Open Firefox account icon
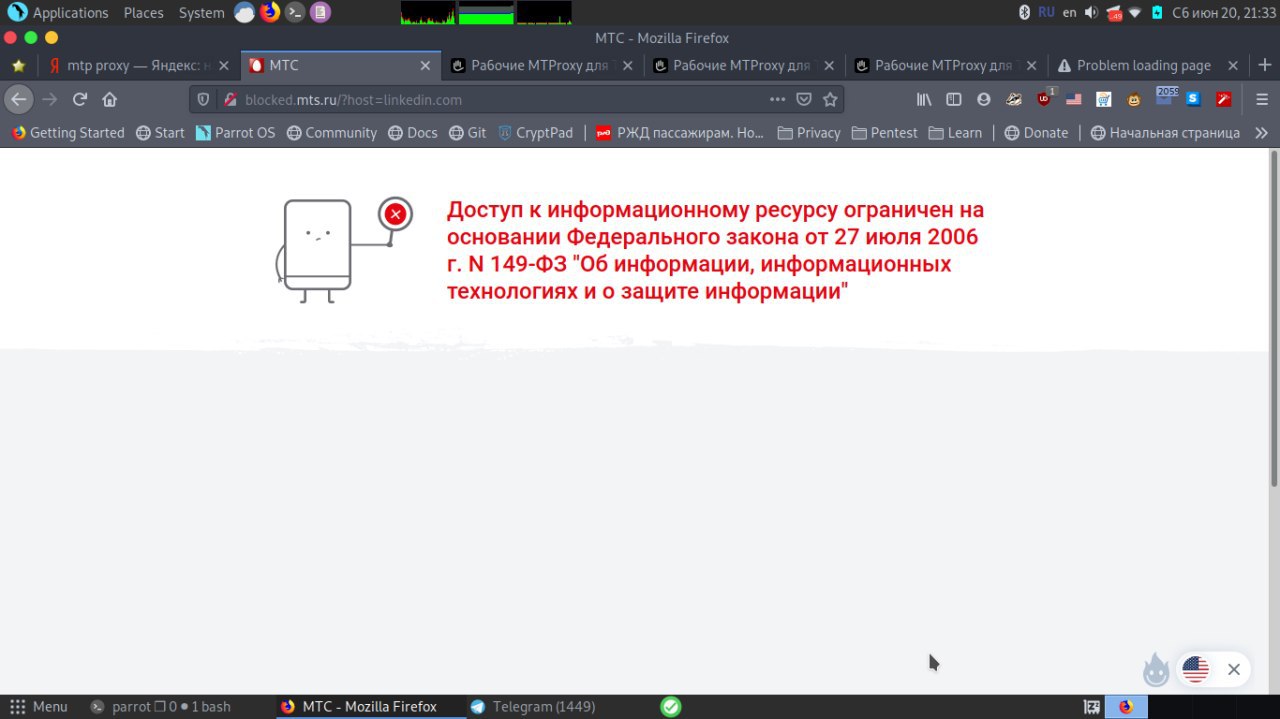Image resolution: width=1280 pixels, height=719 pixels. [x=984, y=99]
